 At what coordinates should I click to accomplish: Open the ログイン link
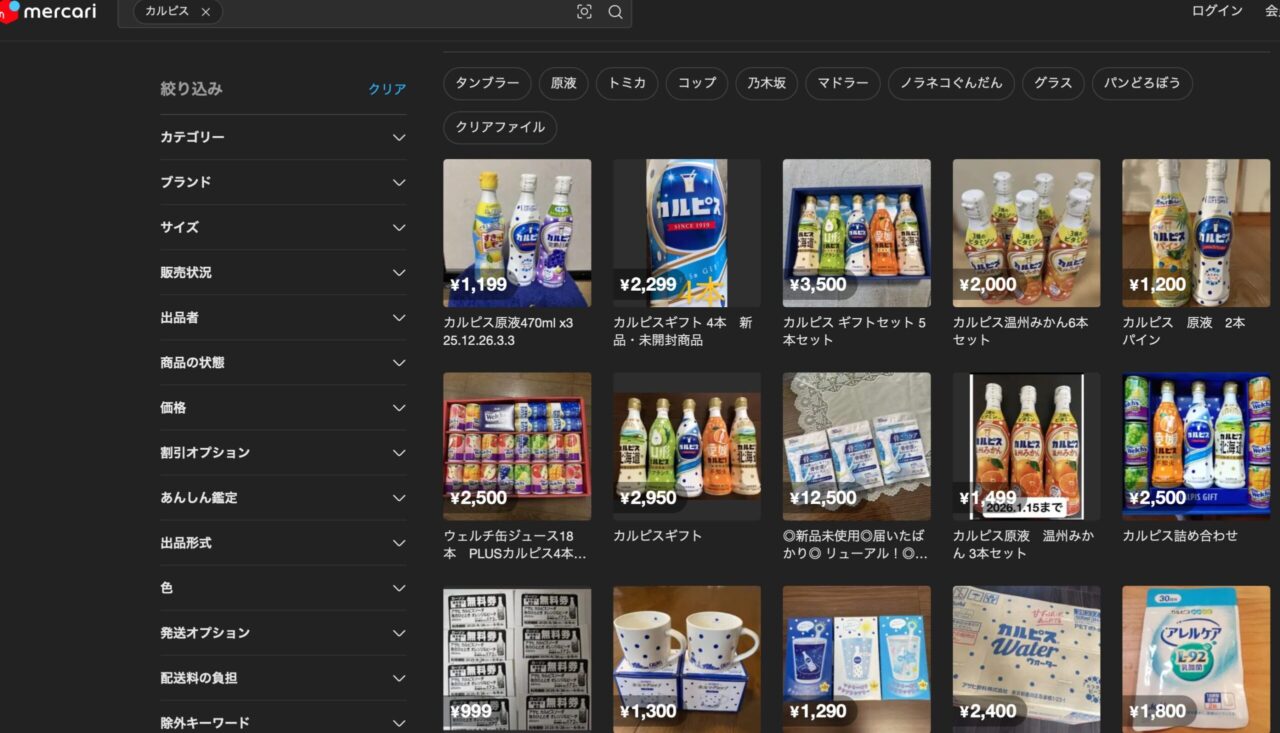1217,11
